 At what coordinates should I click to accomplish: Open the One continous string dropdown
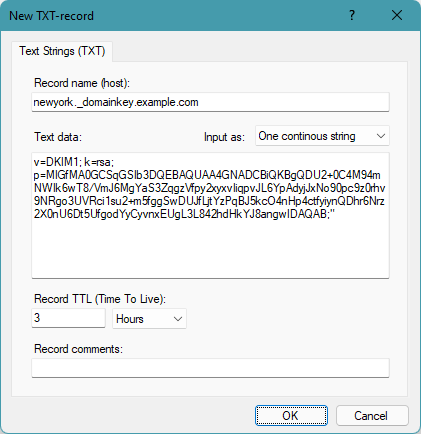[322, 136]
